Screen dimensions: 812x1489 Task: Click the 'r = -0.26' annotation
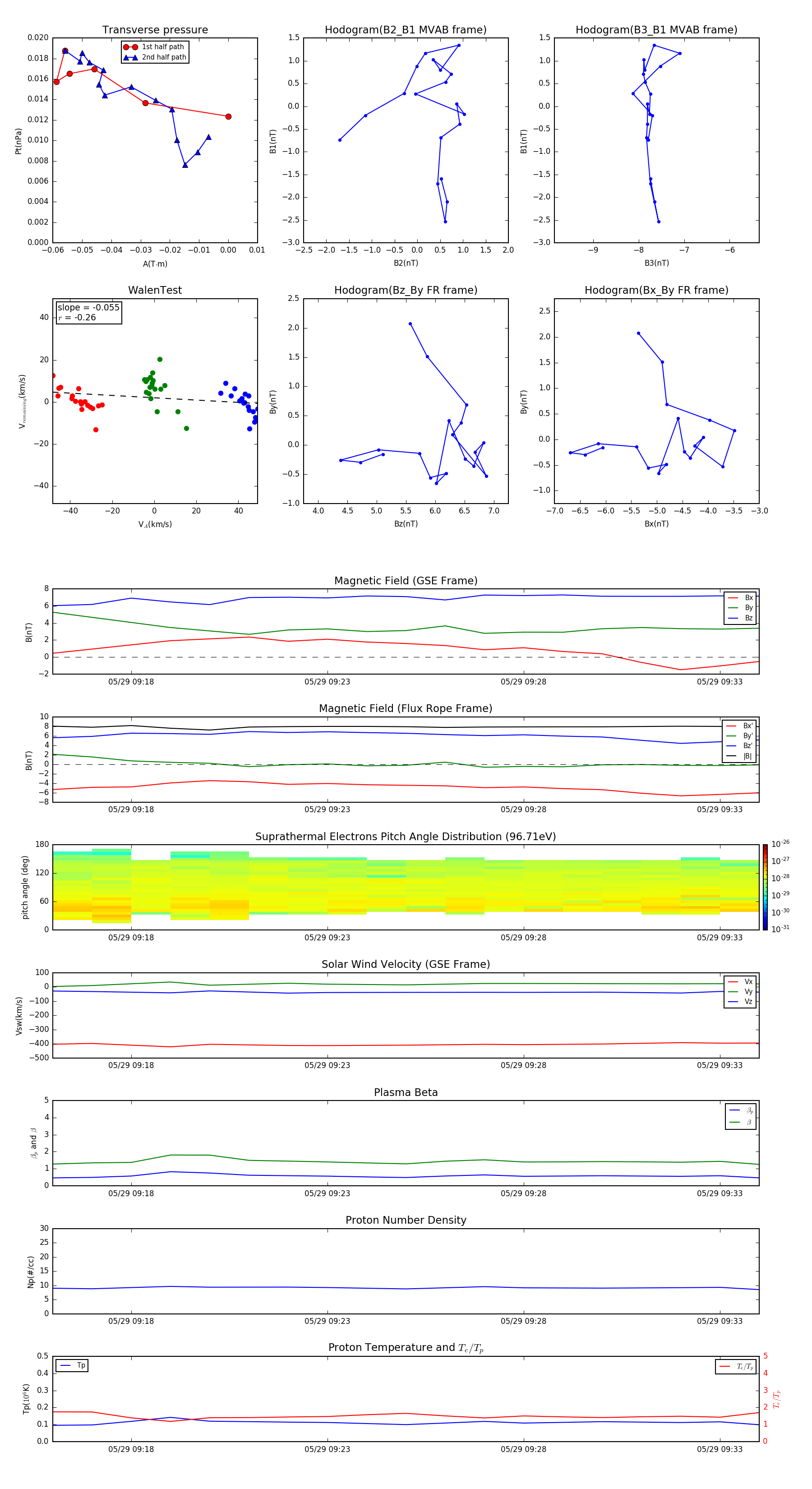tap(77, 317)
